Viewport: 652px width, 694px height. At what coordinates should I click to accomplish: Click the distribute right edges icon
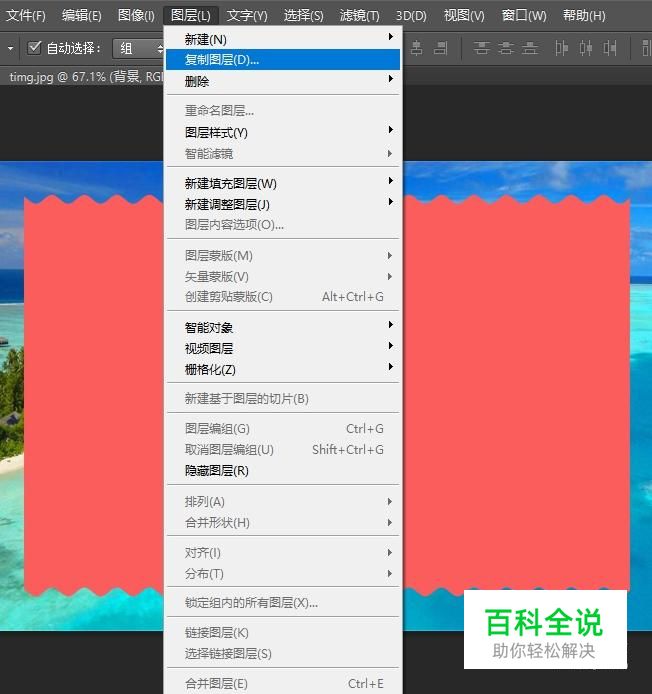tap(610, 48)
